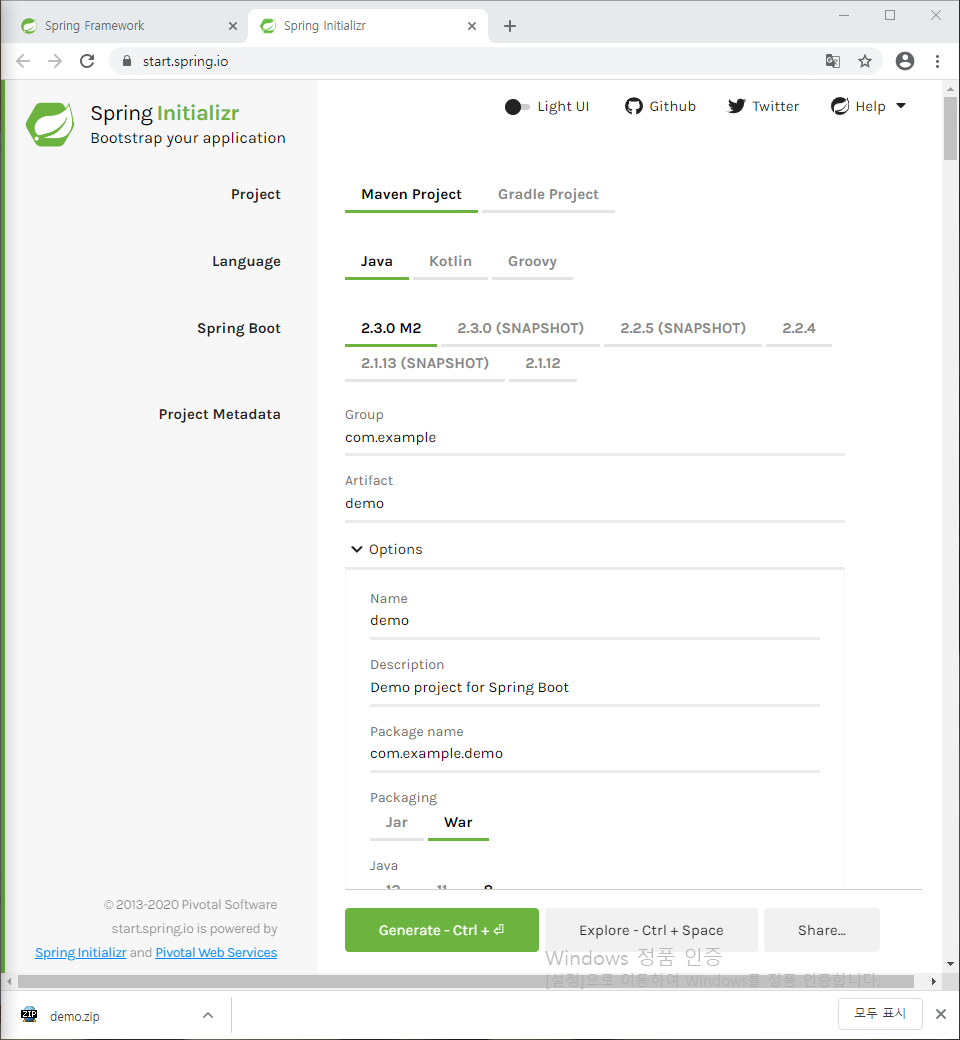Click the Twitter header link text

[x=776, y=106]
